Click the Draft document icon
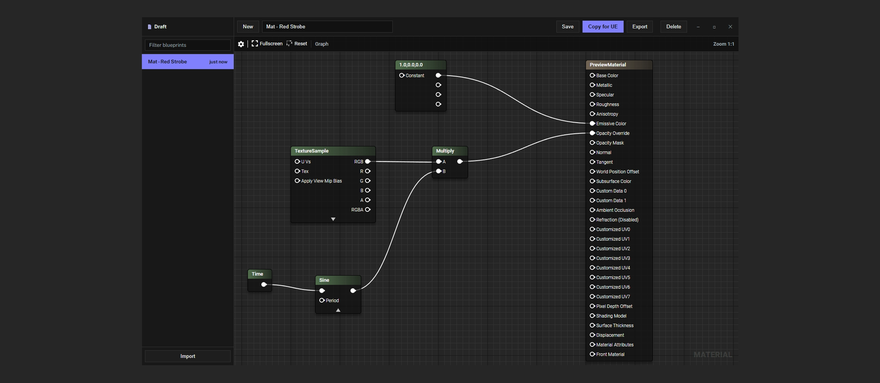This screenshot has width=880, height=383. tap(149, 26)
